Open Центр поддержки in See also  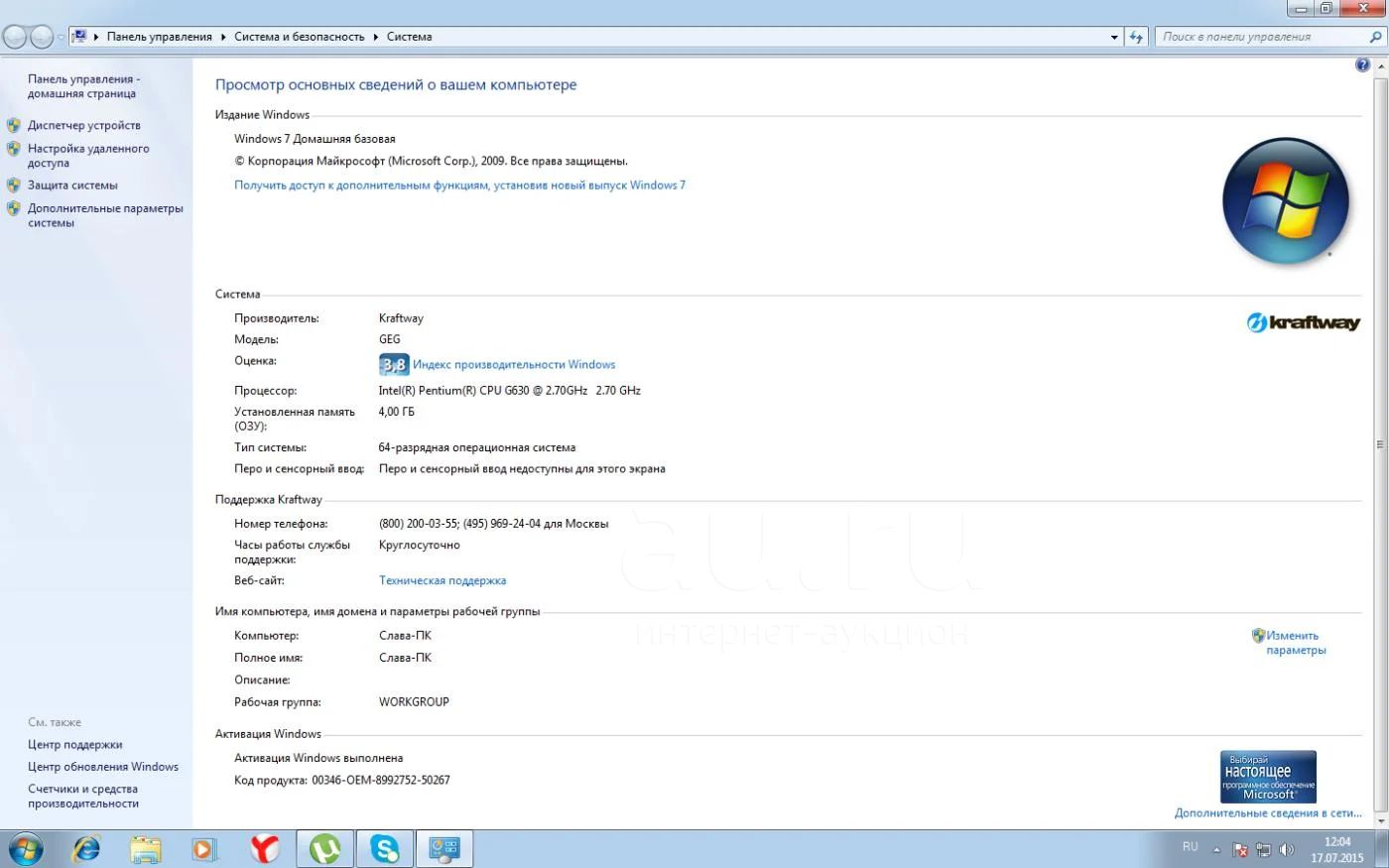click(x=75, y=745)
